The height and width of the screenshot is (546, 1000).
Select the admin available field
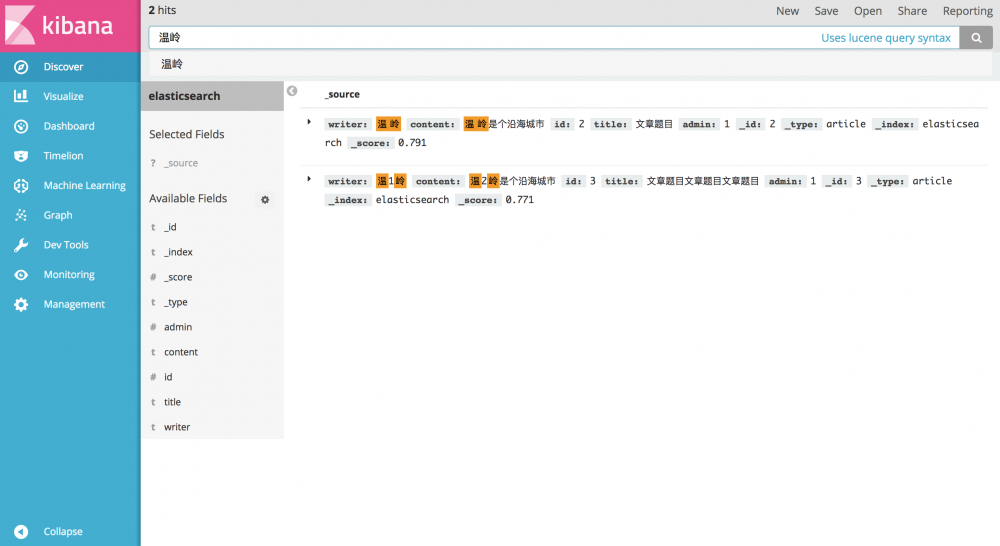pyautogui.click(x=178, y=327)
